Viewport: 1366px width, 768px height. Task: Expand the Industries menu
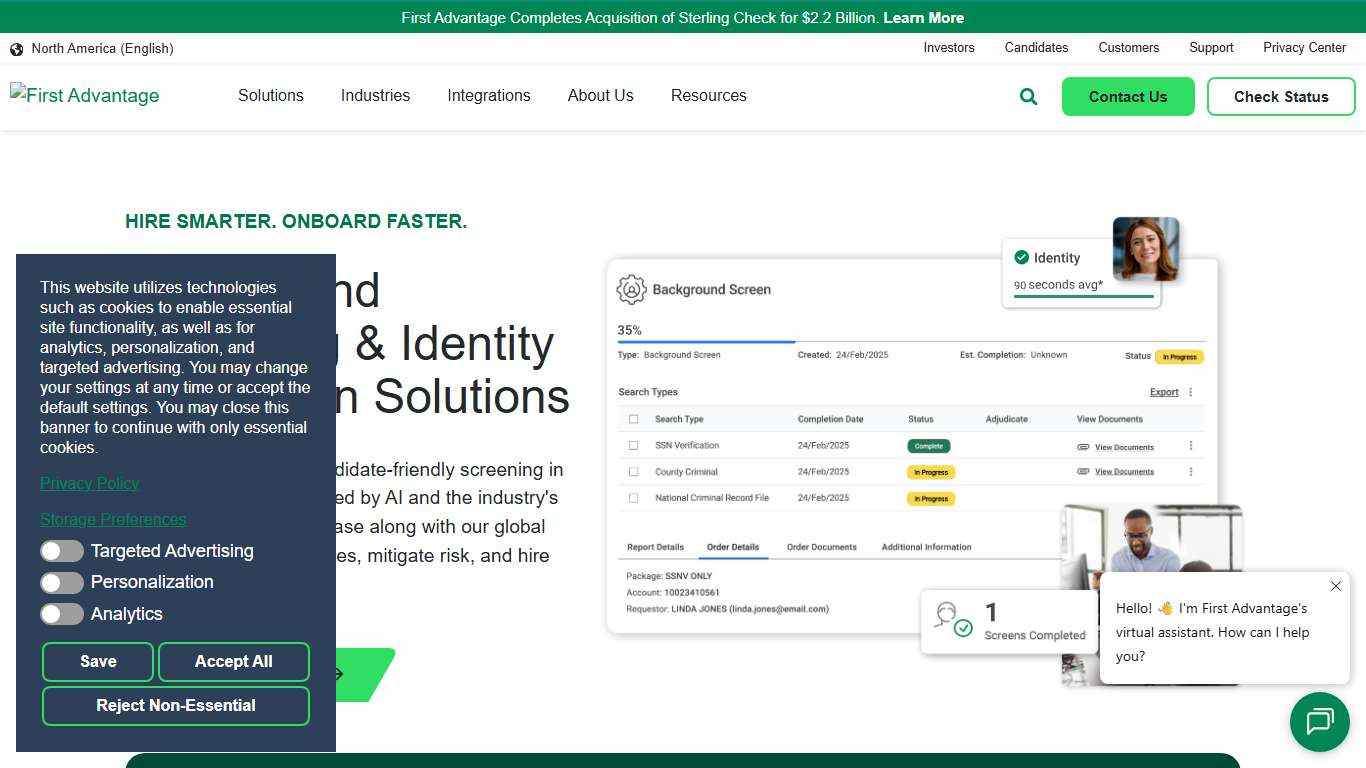tap(375, 96)
